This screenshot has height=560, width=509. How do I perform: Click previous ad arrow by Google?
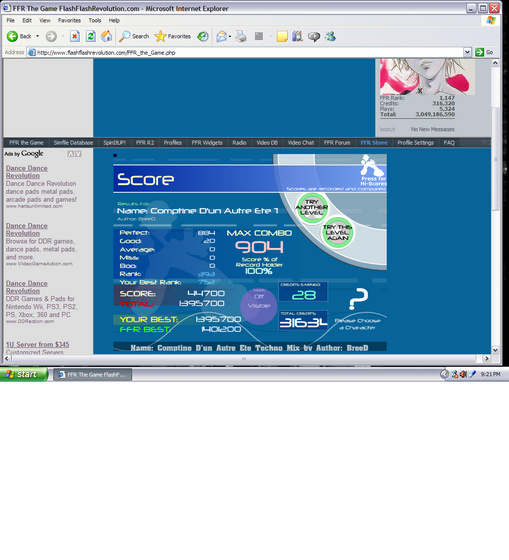coord(71,154)
